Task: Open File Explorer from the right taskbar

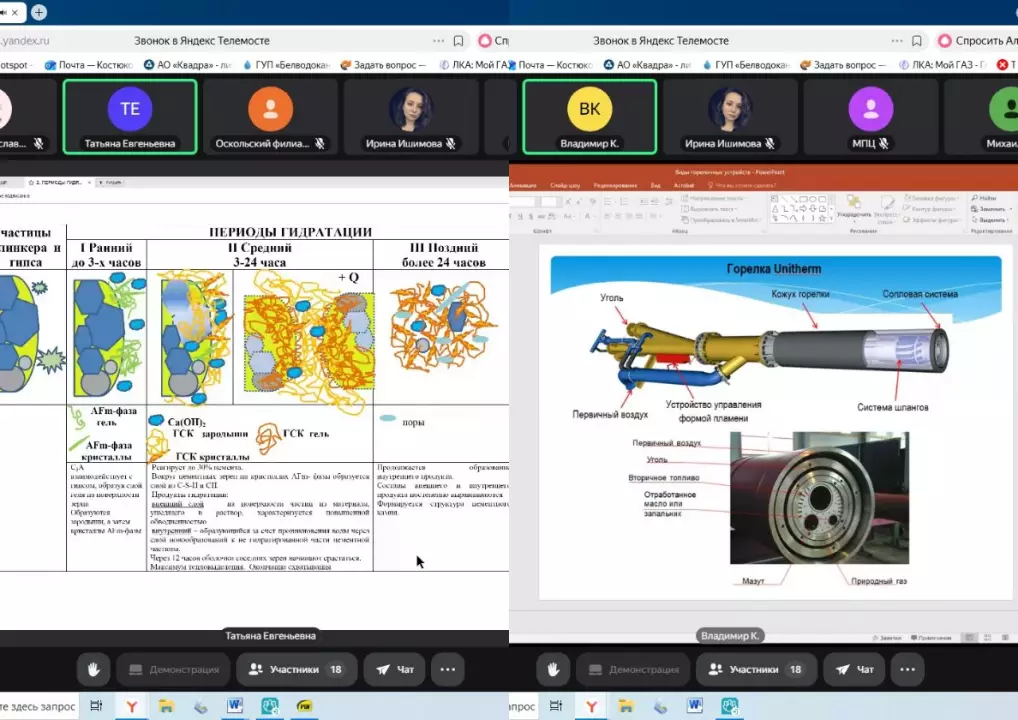Action: click(x=626, y=706)
